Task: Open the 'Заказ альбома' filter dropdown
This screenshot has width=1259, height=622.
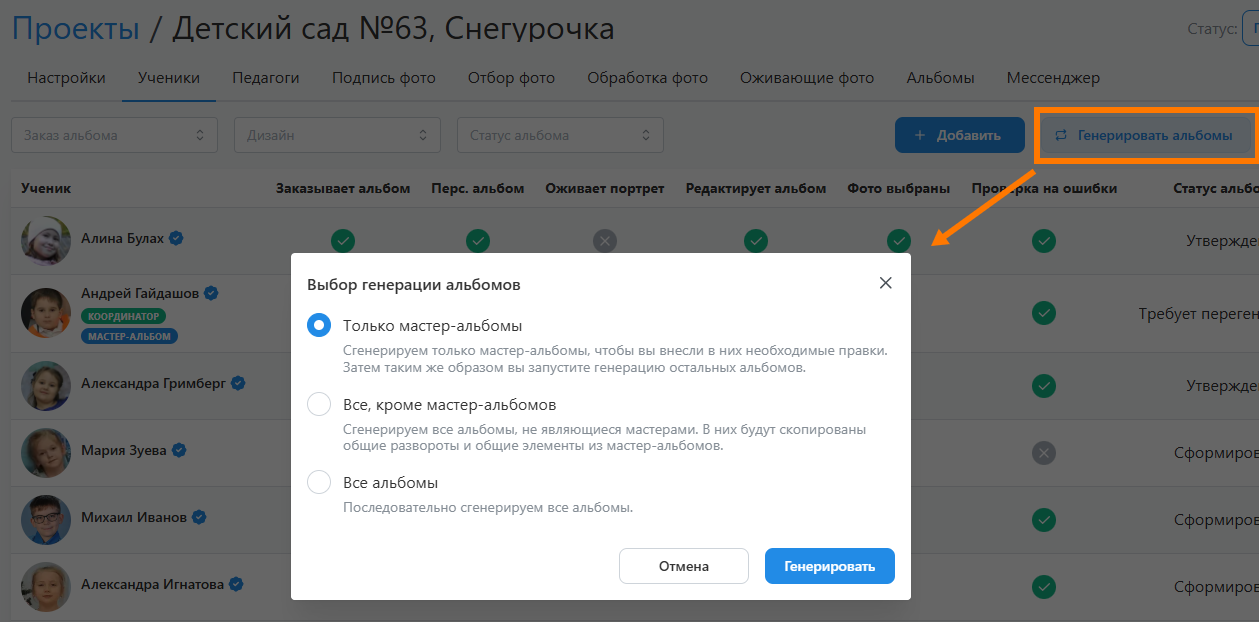Action: click(114, 135)
